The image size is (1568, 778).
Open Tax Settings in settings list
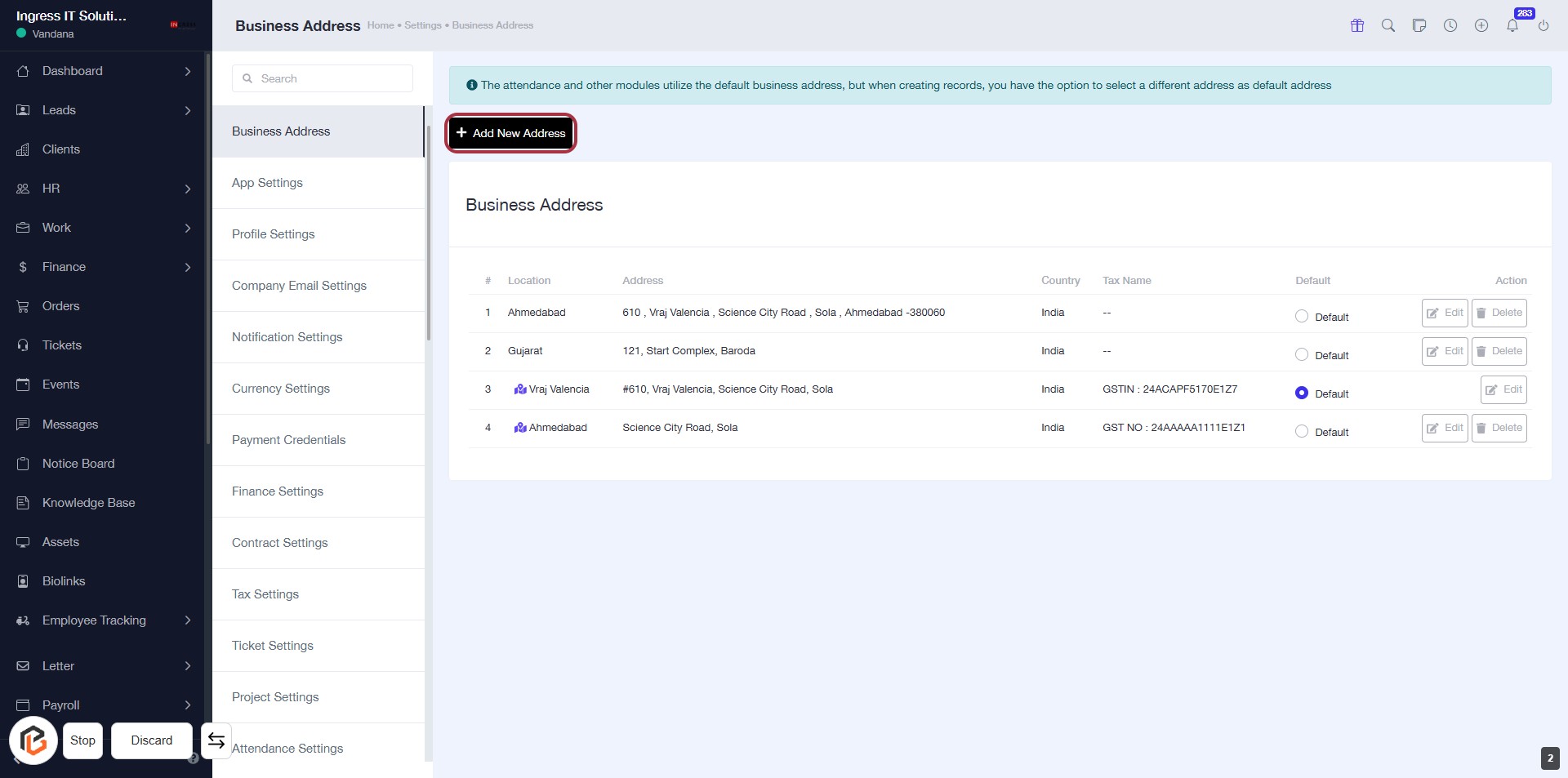265,594
